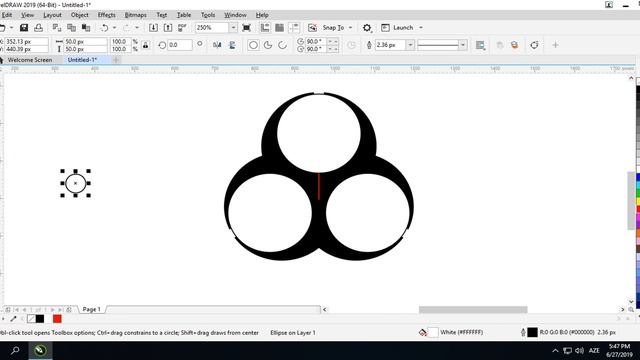
Task: Open the Options gear icon
Action: tap(367, 28)
